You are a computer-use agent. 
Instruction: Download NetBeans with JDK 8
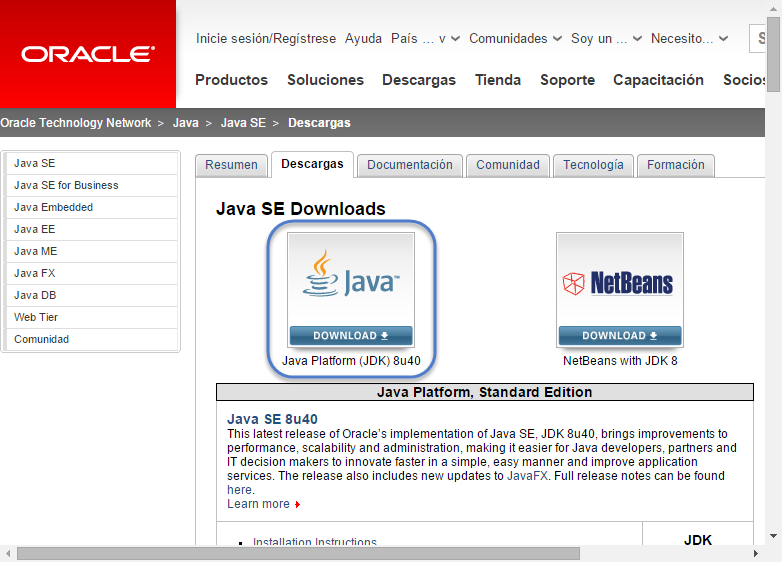(x=620, y=336)
